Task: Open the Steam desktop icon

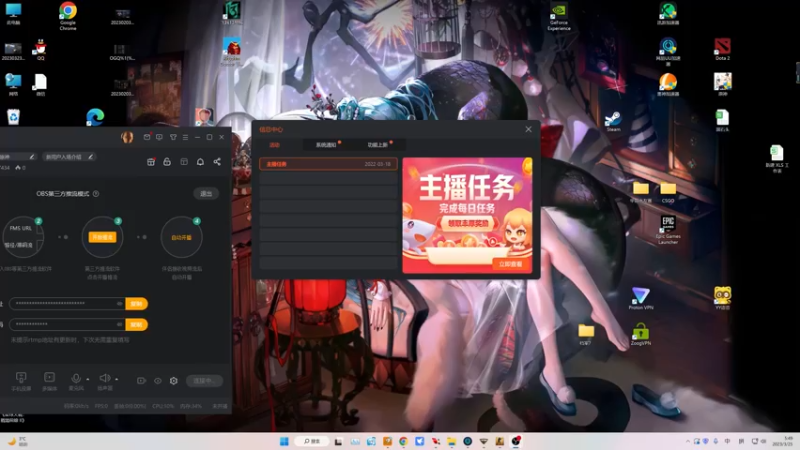Action: [x=613, y=121]
